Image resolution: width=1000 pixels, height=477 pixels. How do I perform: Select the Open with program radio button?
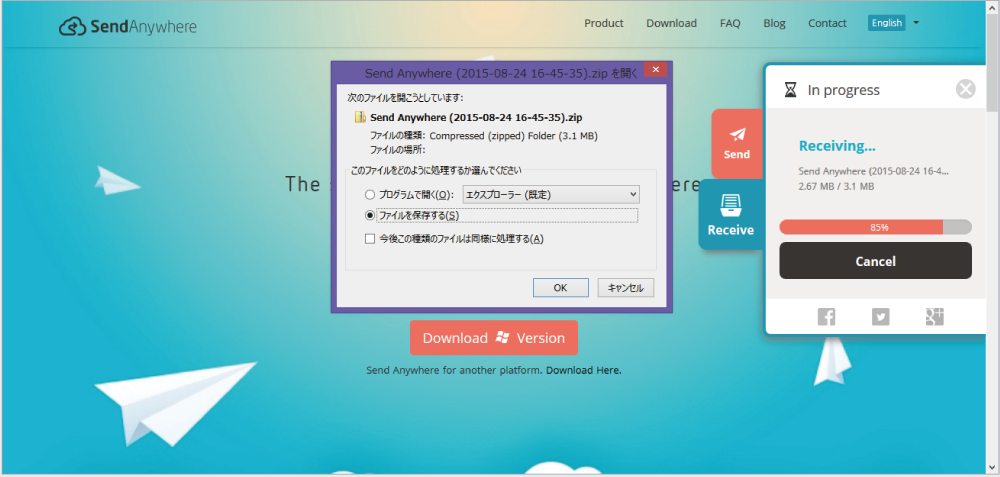[x=370, y=194]
